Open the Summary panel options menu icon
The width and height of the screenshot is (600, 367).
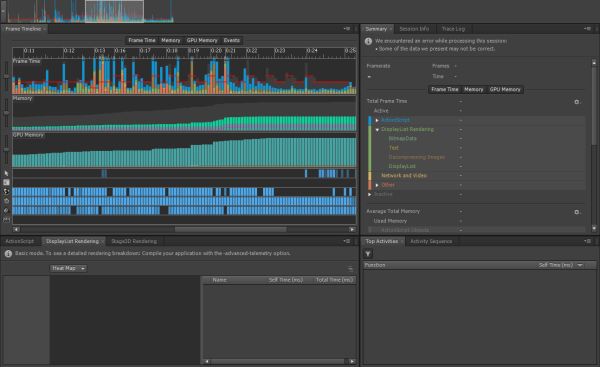point(587,29)
